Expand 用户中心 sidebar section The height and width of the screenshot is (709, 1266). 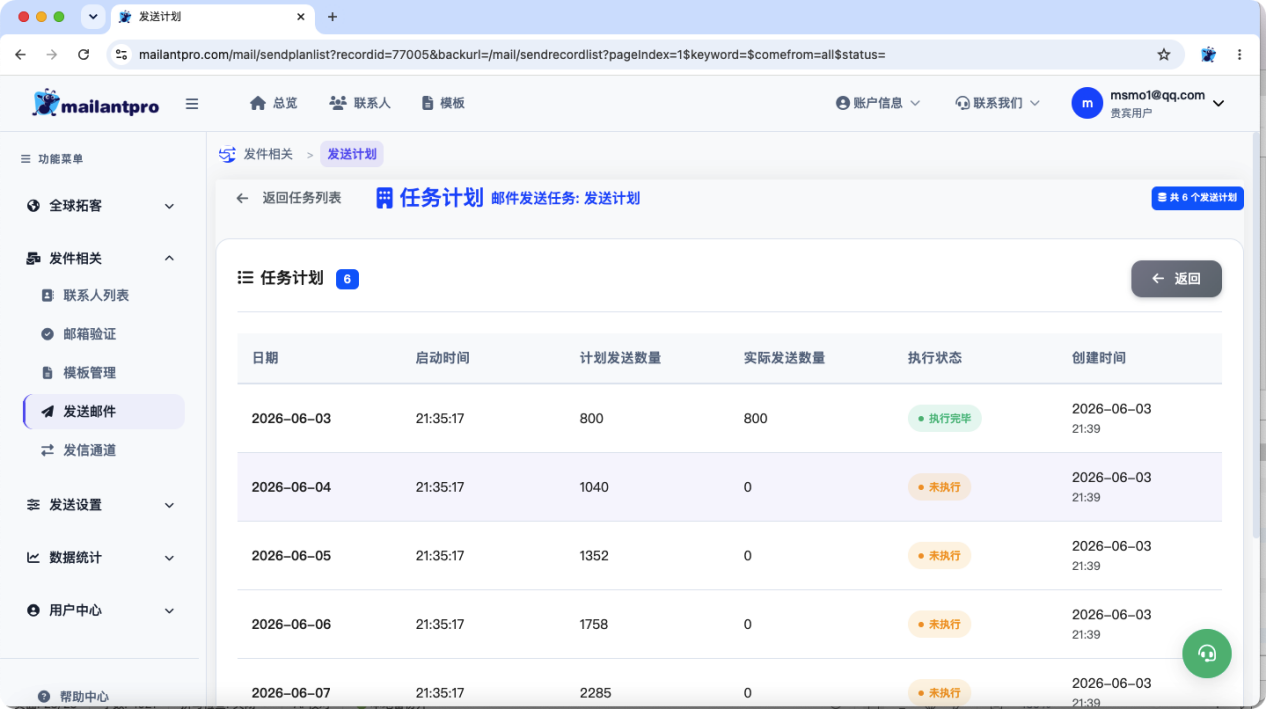click(x=100, y=610)
